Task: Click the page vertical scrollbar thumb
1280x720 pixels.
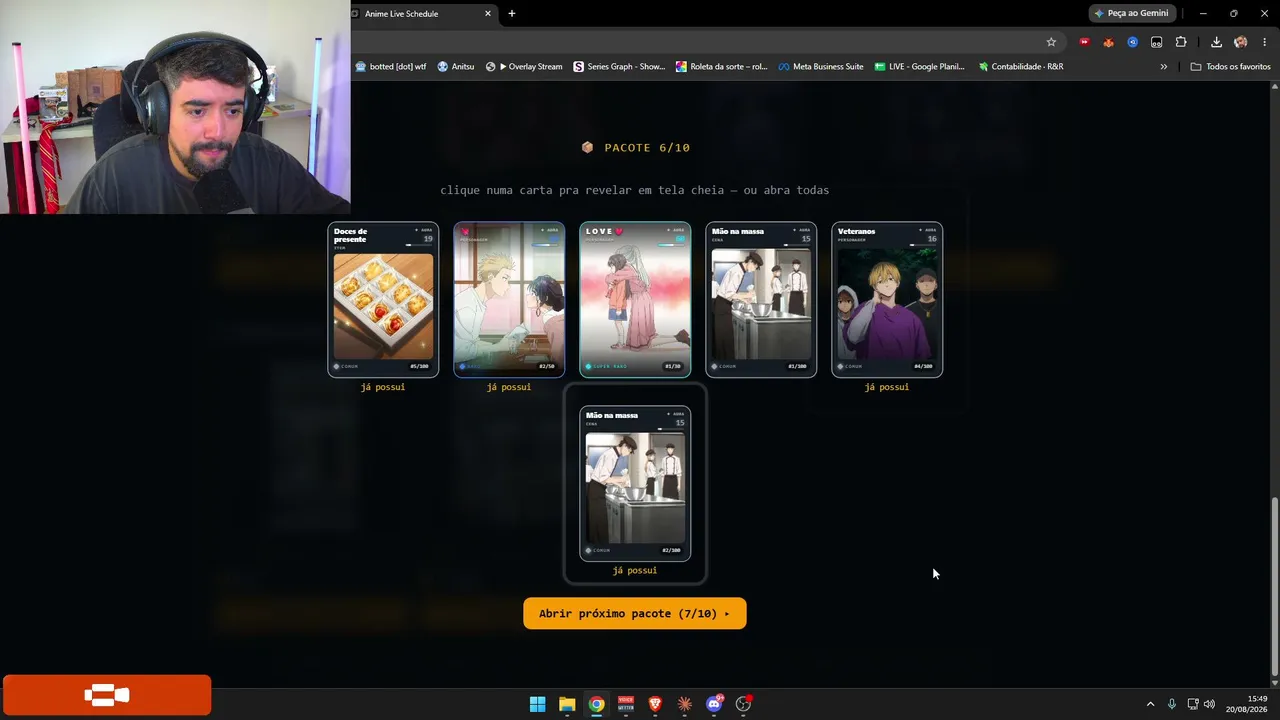Action: click(x=1274, y=586)
